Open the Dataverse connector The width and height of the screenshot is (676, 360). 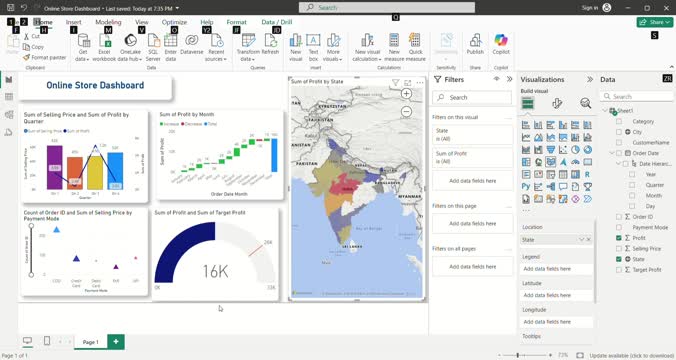click(191, 44)
